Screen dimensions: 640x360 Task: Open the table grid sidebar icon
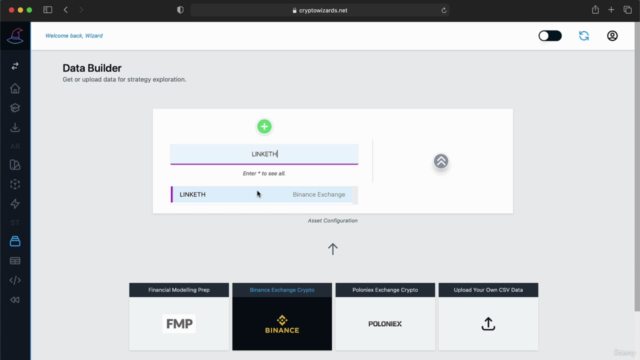pyautogui.click(x=15, y=261)
